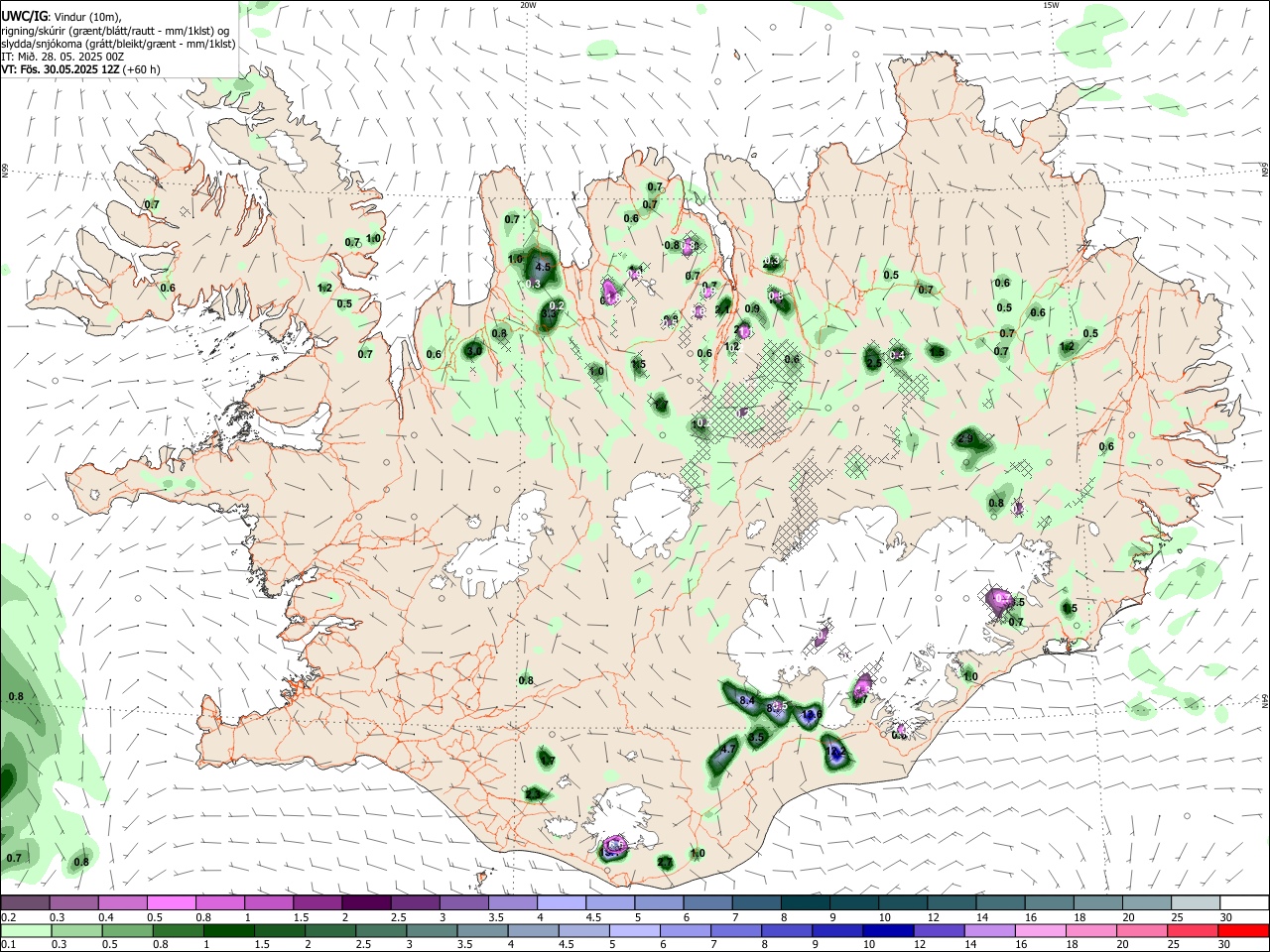This screenshot has width=1270, height=952.
Task: Pick the pale green 0.1 swatch in lower legend row
Action: (x=27, y=930)
